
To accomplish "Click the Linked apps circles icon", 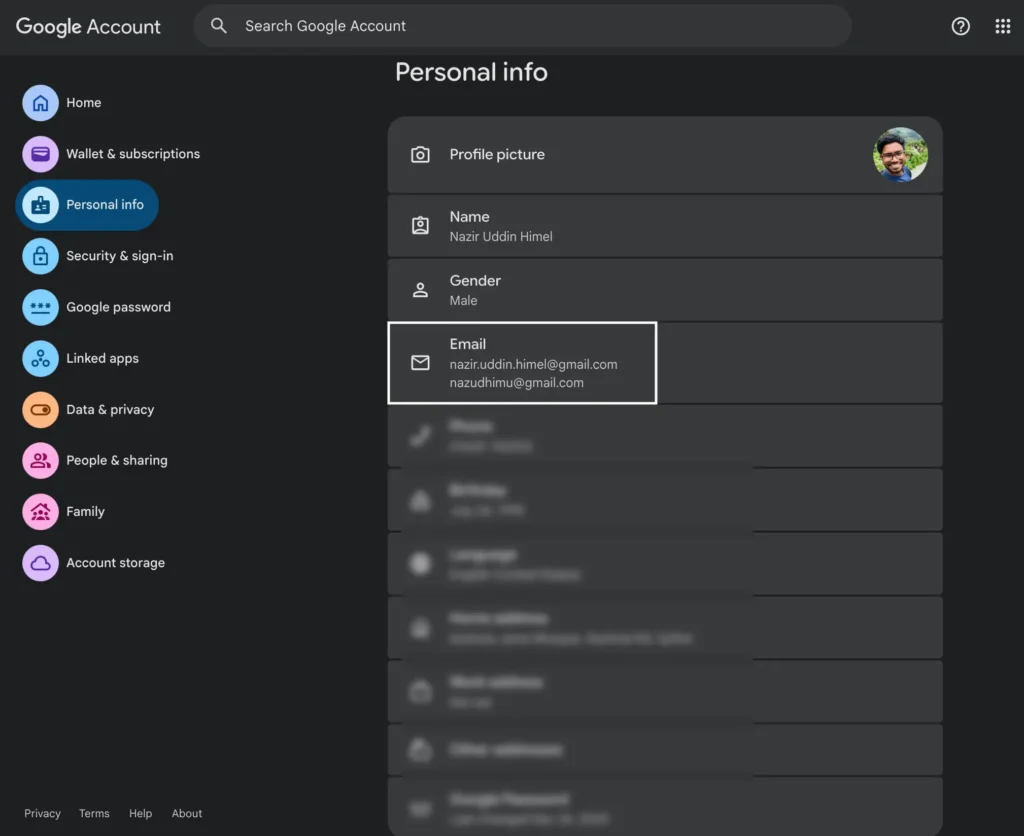I will click(x=40, y=359).
